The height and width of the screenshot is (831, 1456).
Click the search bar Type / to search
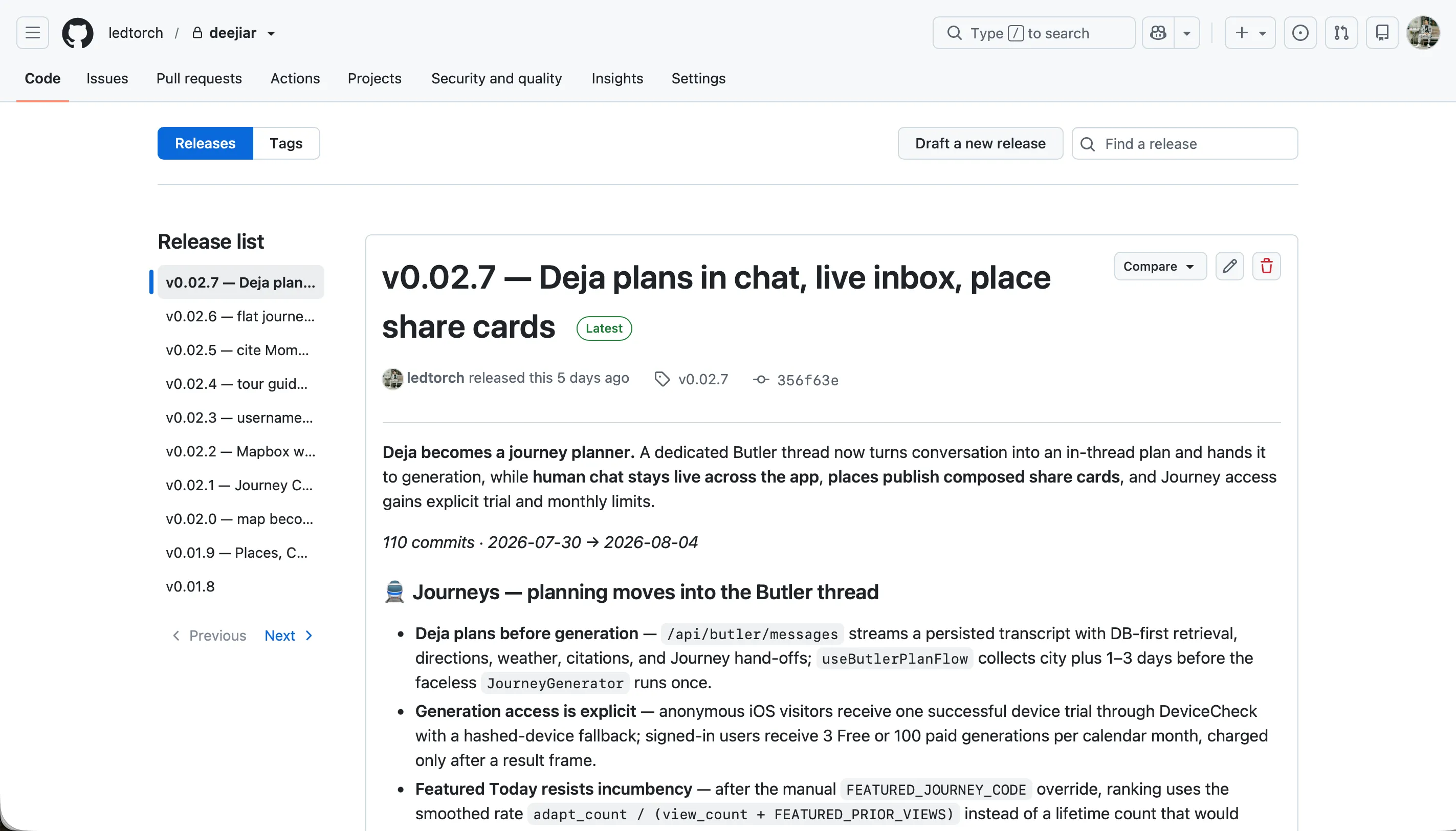[x=1034, y=33]
